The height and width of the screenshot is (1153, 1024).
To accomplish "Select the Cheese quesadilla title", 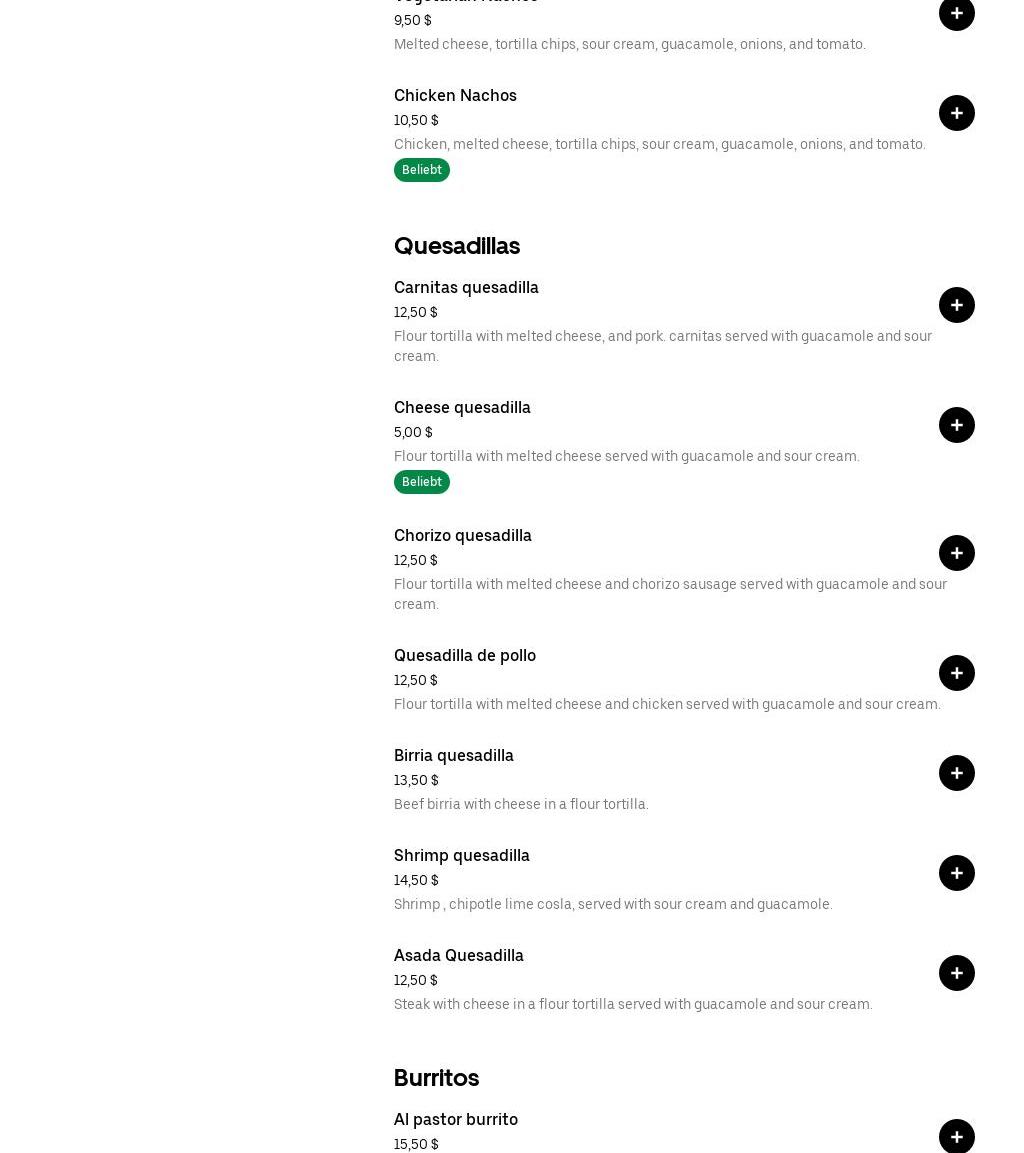I will (462, 407).
